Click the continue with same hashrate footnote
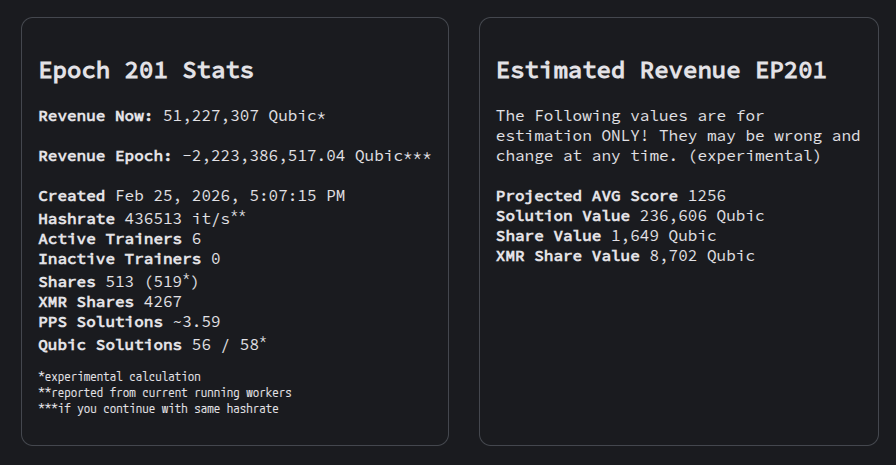Image resolution: width=896 pixels, height=465 pixels. tap(158, 409)
